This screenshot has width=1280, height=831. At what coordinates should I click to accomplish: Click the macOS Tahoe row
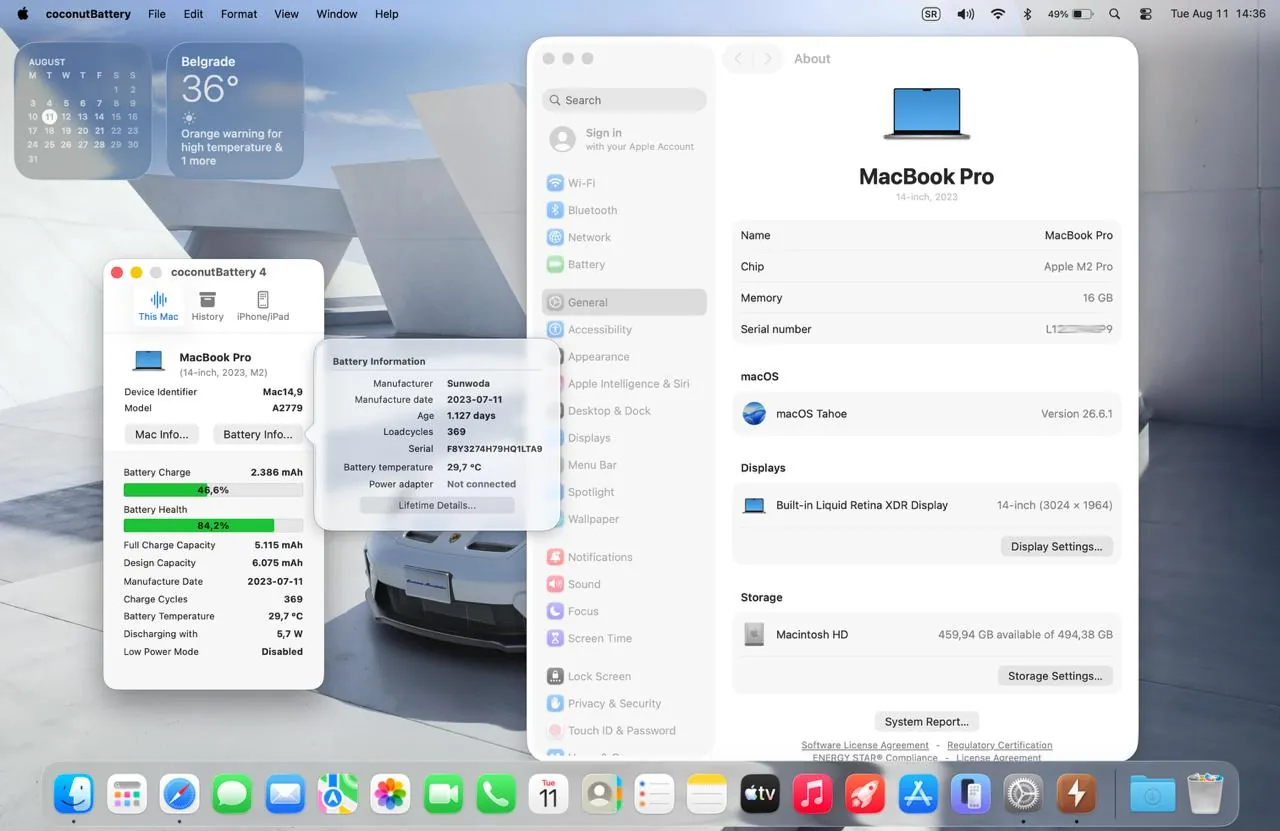point(927,414)
